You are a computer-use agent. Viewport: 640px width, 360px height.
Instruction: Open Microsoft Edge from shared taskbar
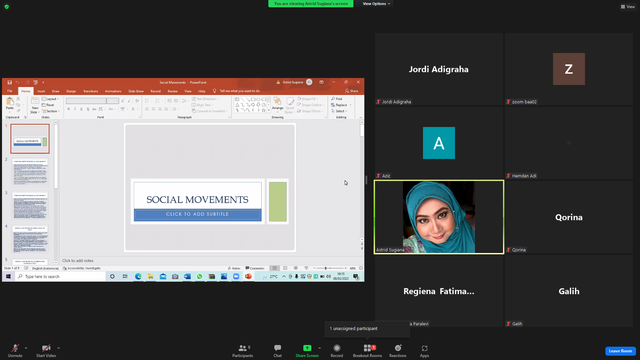point(138,276)
